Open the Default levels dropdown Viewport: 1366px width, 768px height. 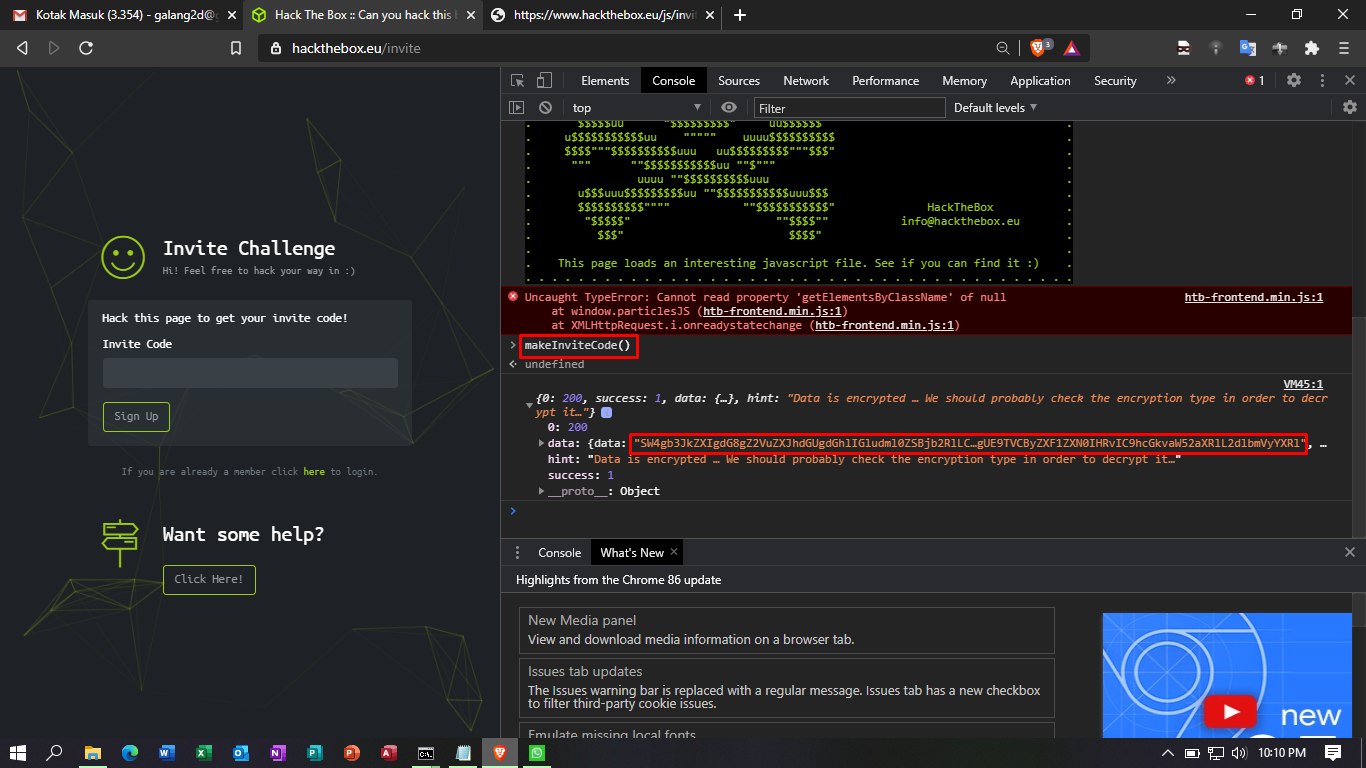tap(995, 107)
